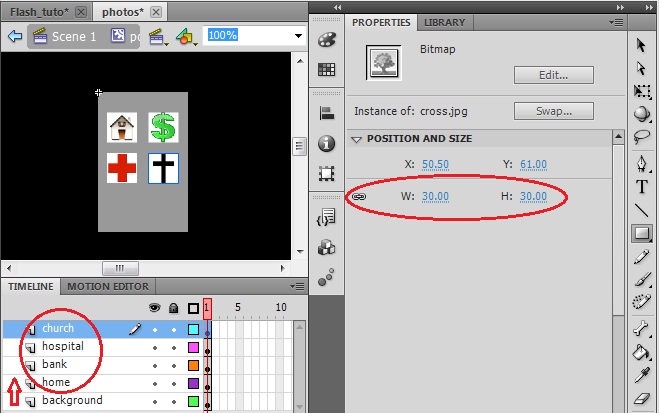Select the Text tool
The height and width of the screenshot is (413, 659).
[642, 187]
